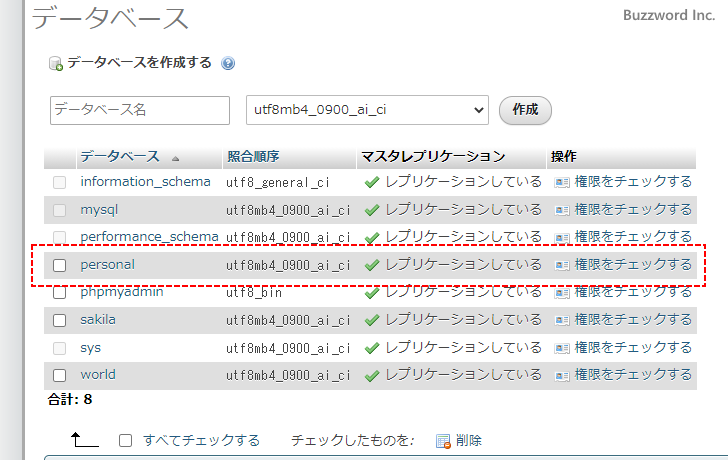728x460 pixels.
Task: Toggle the すべてチェックする checkbox
Action: tap(125, 440)
